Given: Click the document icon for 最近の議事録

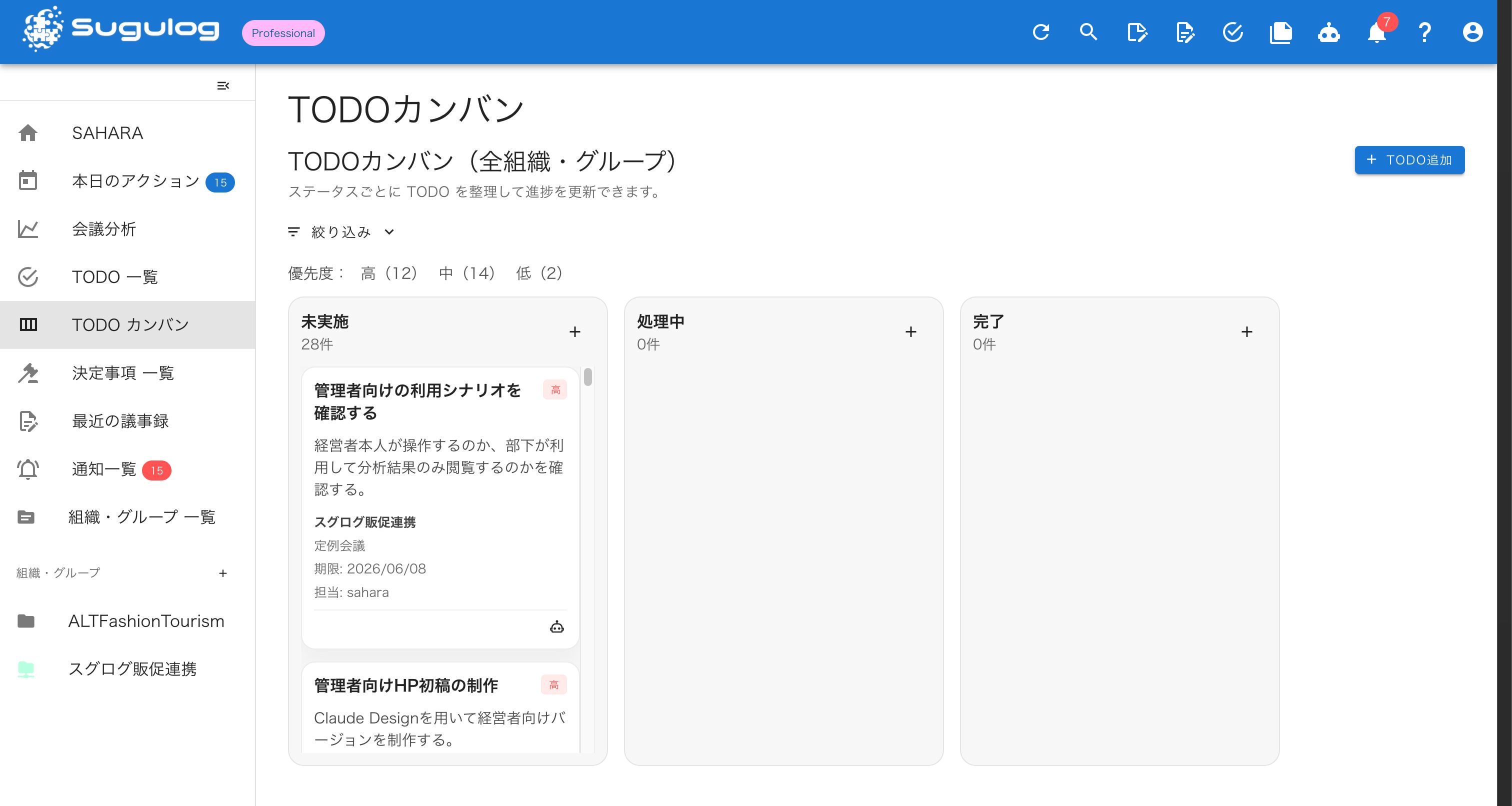Looking at the screenshot, I should [x=27, y=421].
